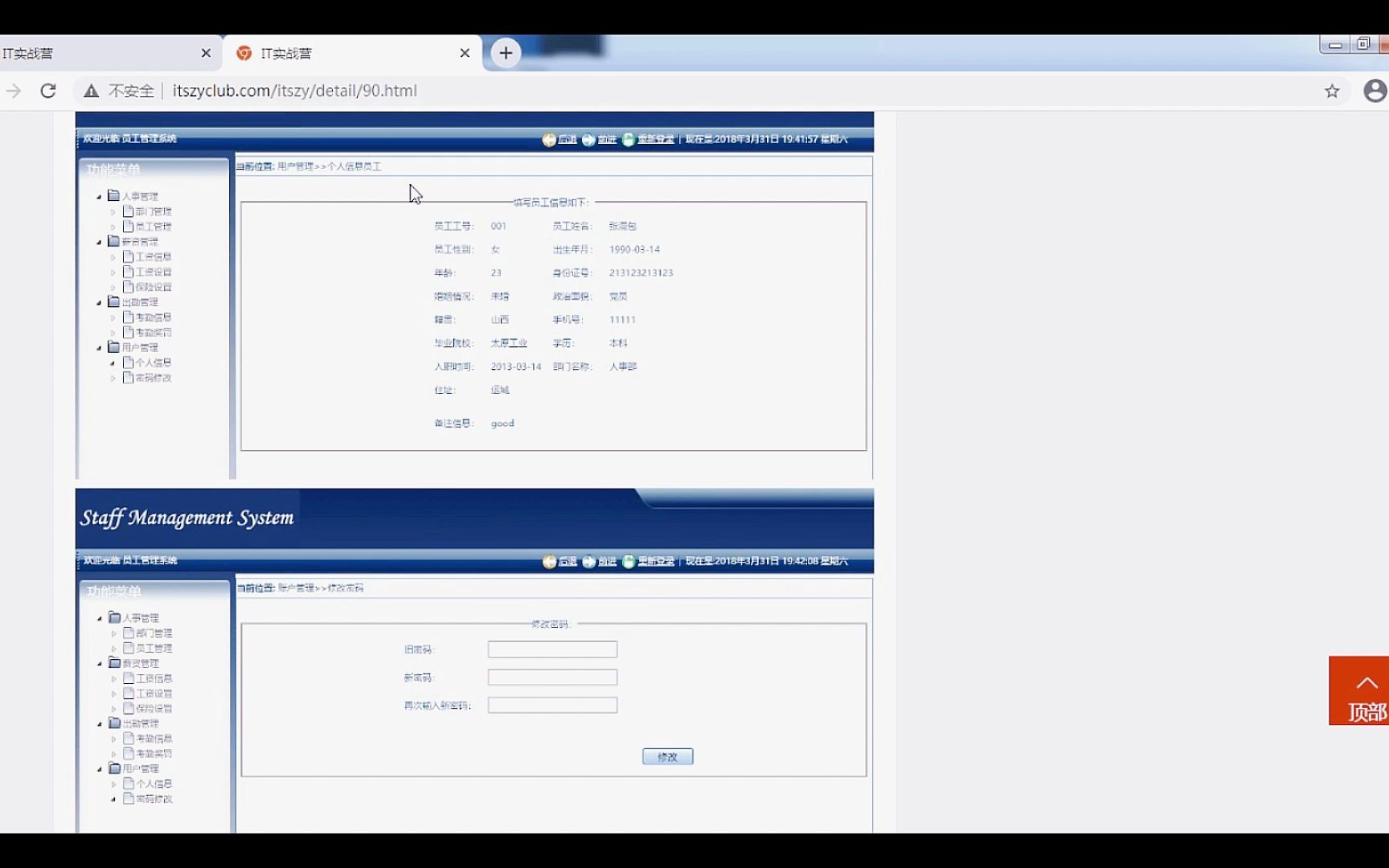Collapse 出勤管理 arrow on password change page
The height and width of the screenshot is (868, 1389).
pos(100,723)
